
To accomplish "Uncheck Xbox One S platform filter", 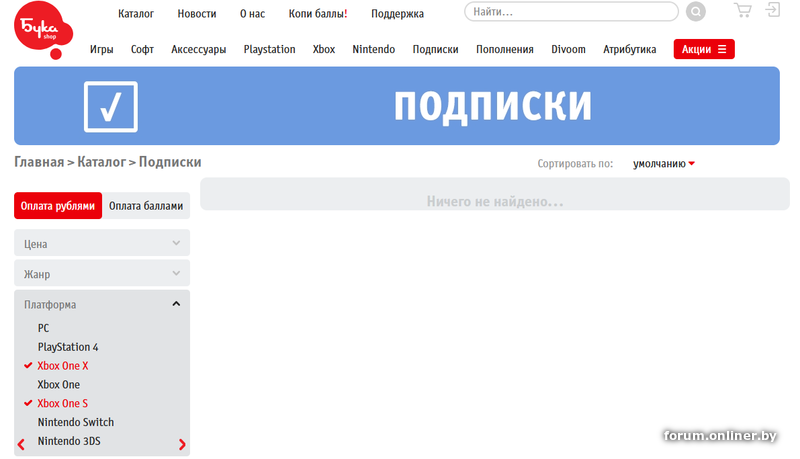I will [62, 403].
